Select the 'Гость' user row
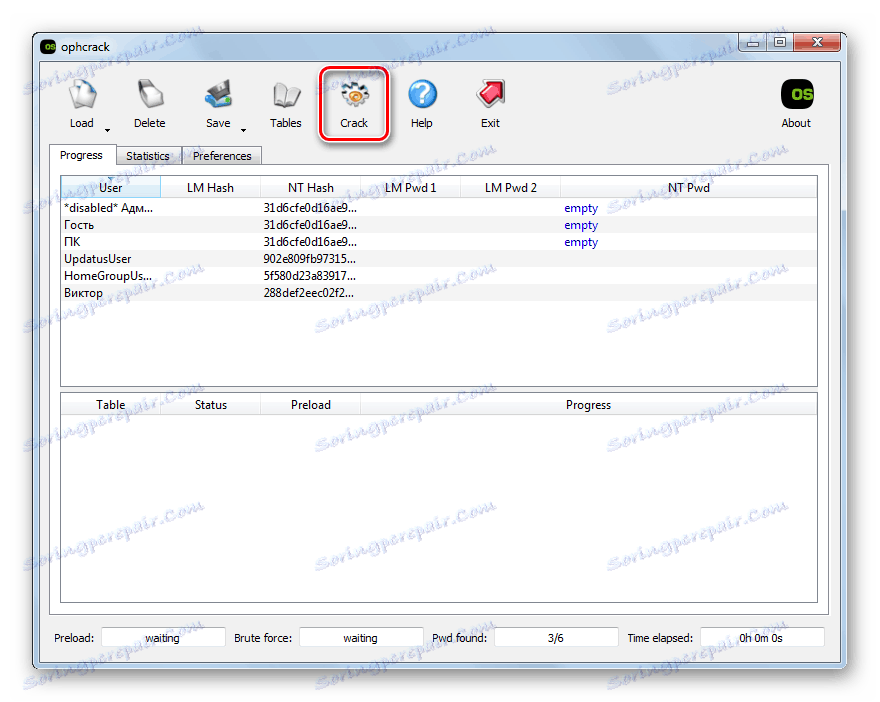880x702 pixels. [439, 225]
